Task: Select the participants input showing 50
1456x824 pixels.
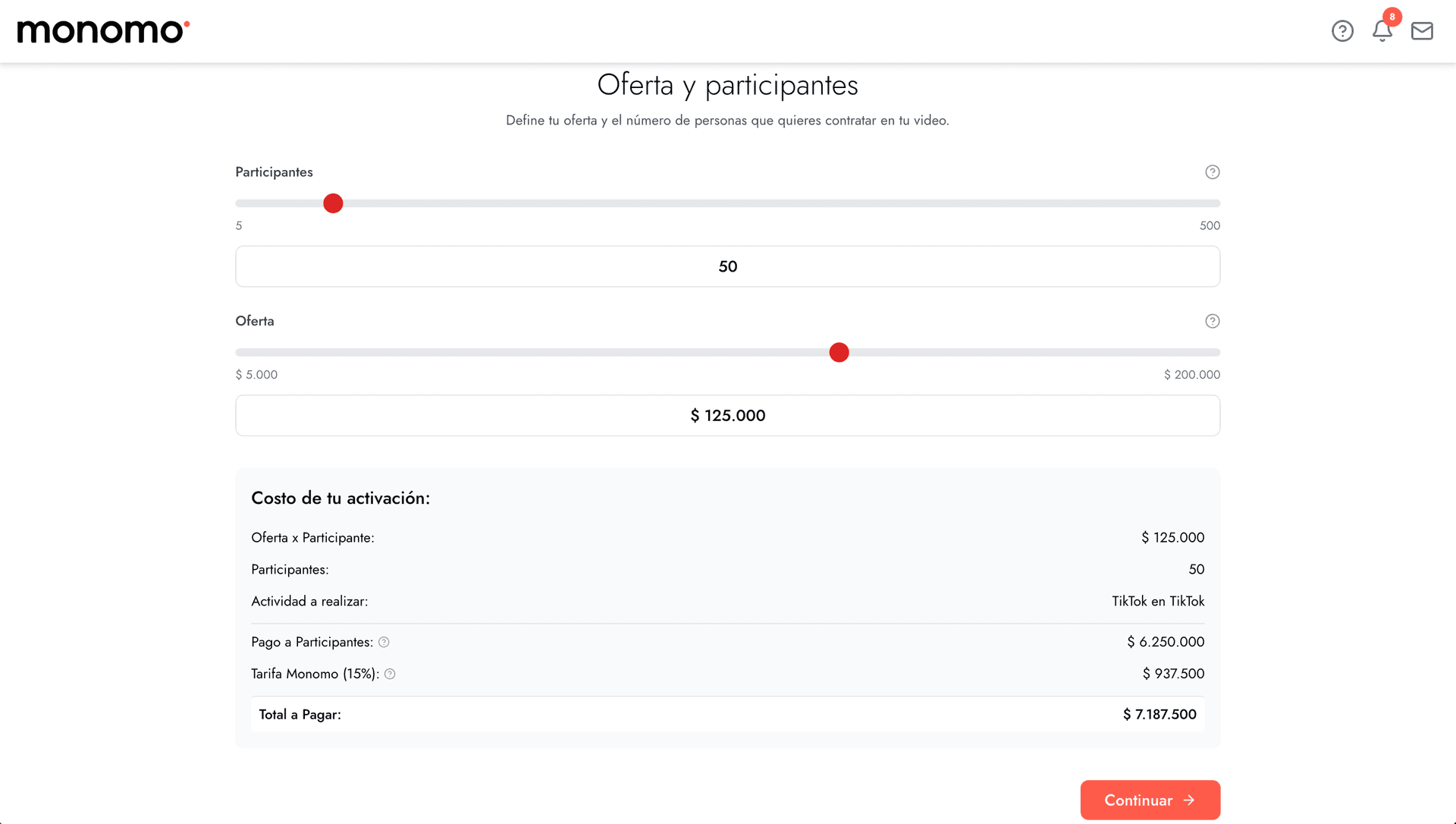Action: coord(727,266)
